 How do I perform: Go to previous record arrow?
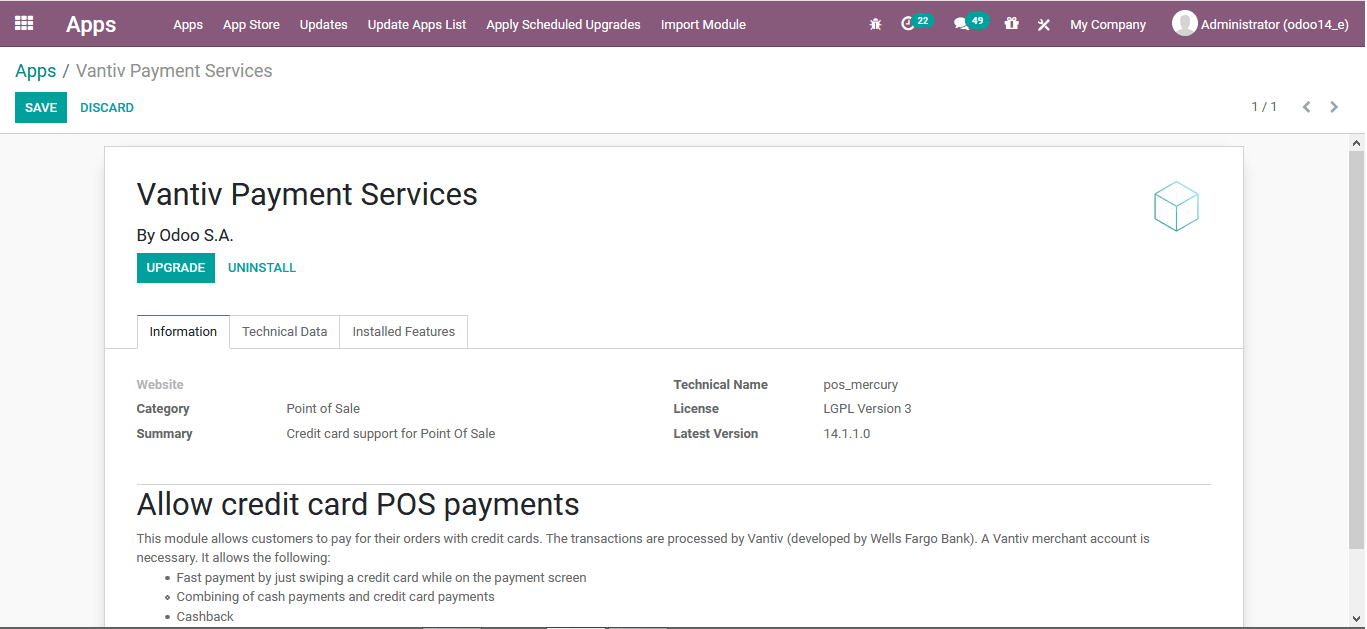tap(1306, 107)
